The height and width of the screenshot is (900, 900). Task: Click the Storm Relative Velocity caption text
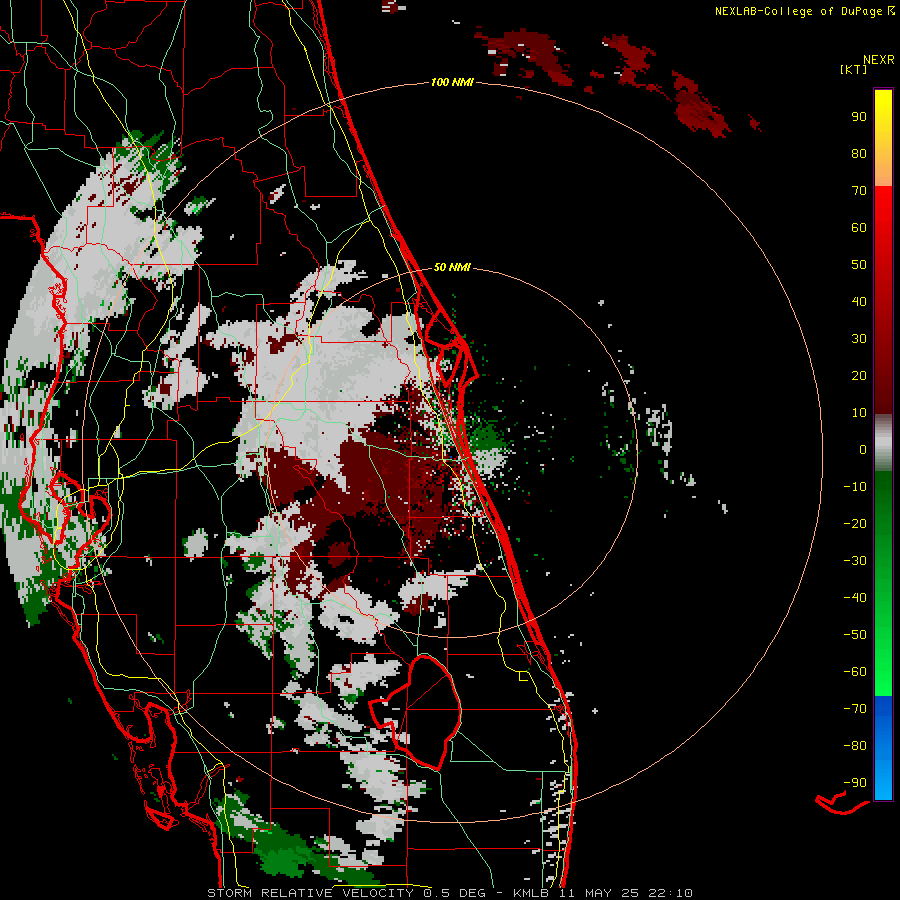(449, 893)
